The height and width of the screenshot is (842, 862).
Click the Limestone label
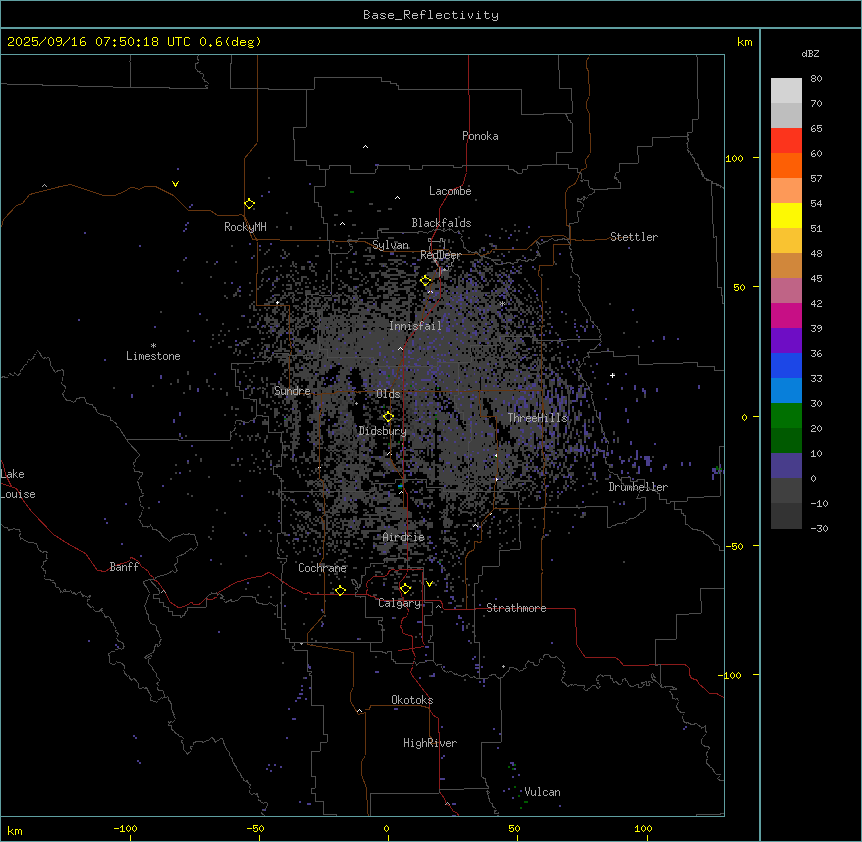coord(153,356)
